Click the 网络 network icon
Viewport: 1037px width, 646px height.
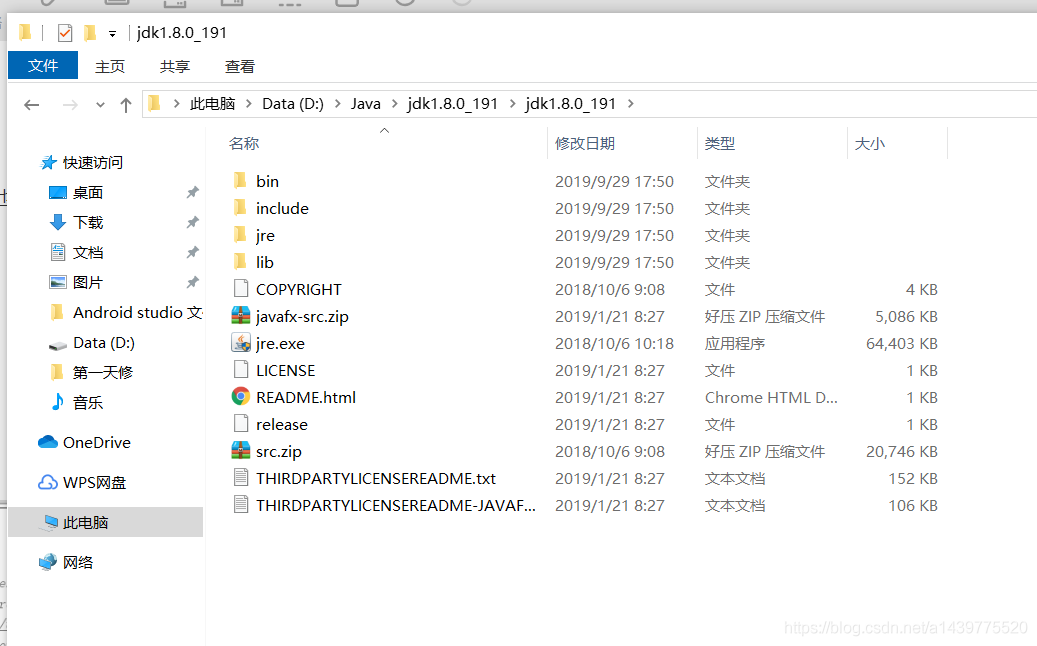48,563
